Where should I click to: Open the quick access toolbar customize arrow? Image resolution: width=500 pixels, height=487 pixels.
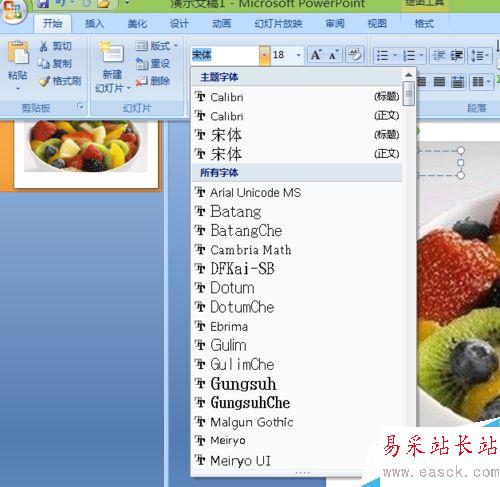click(x=127, y=3)
